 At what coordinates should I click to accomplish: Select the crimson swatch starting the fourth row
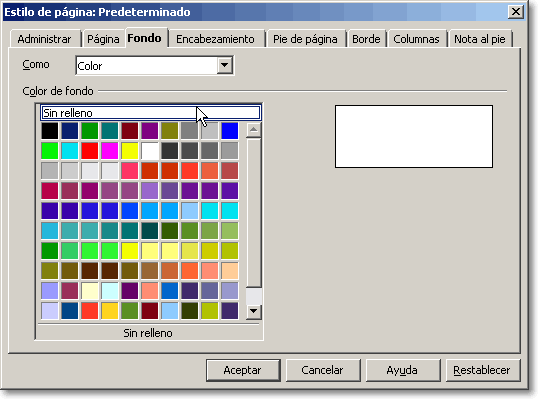tap(50, 190)
